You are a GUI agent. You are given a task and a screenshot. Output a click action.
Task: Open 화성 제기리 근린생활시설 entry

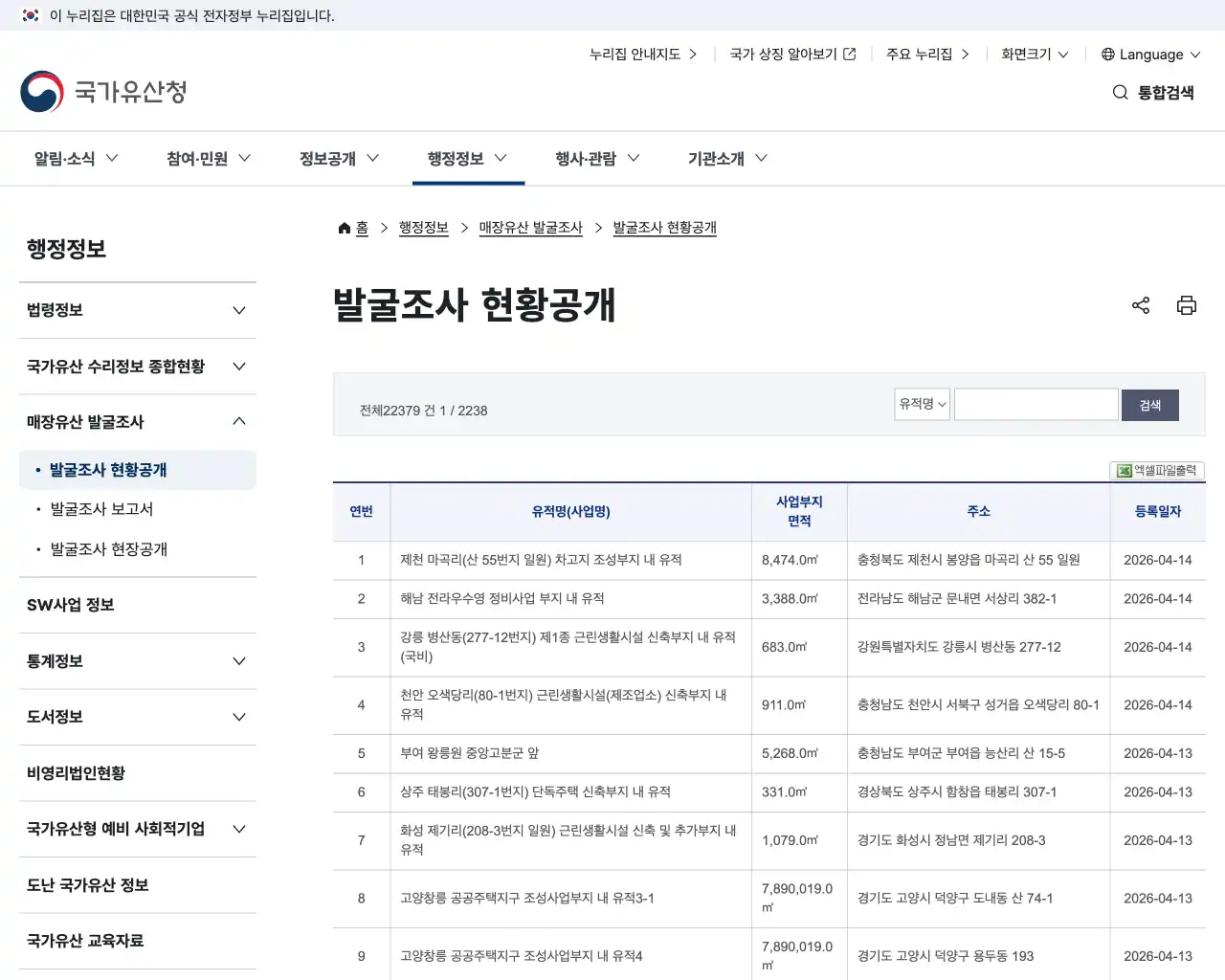coord(568,840)
